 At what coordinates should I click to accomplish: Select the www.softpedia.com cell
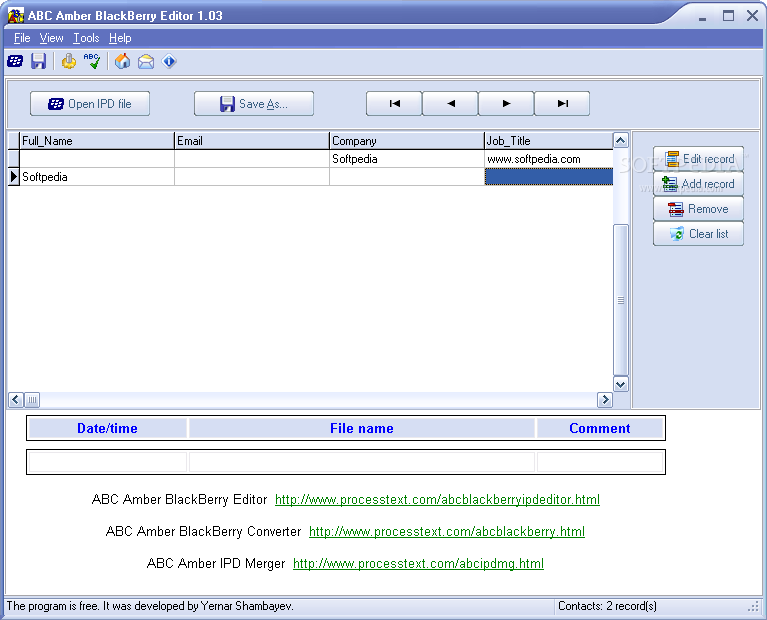click(549, 159)
